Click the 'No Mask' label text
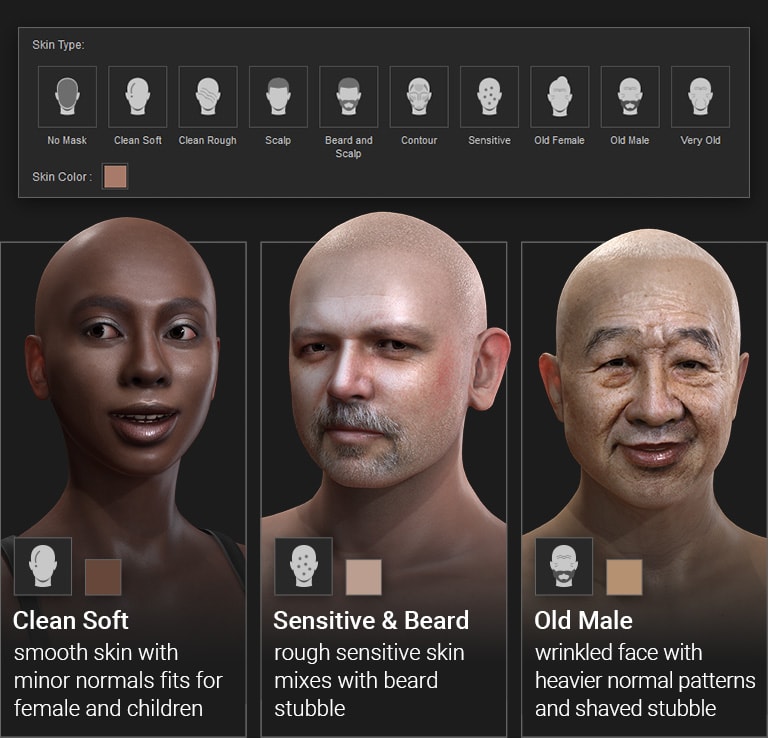Screen dimensions: 768x738 click(67, 140)
